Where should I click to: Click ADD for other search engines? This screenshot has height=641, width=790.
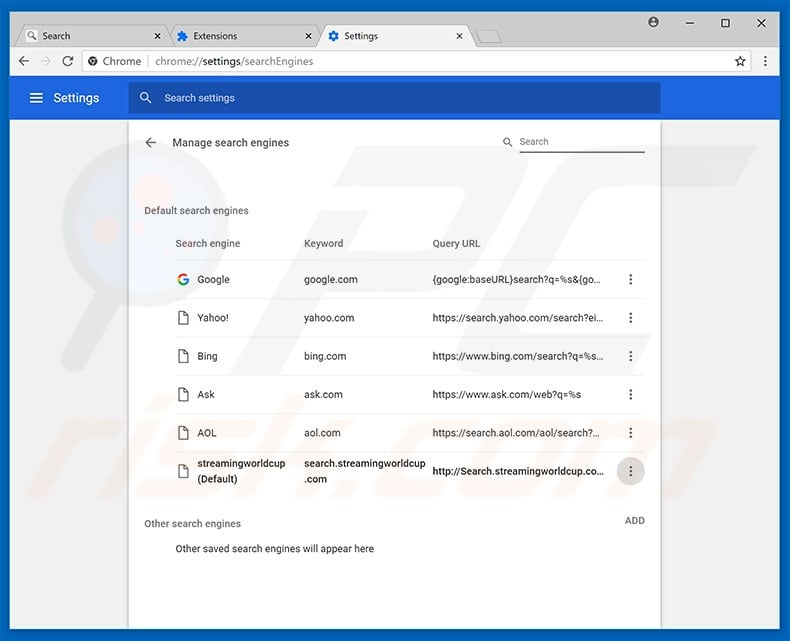click(634, 521)
